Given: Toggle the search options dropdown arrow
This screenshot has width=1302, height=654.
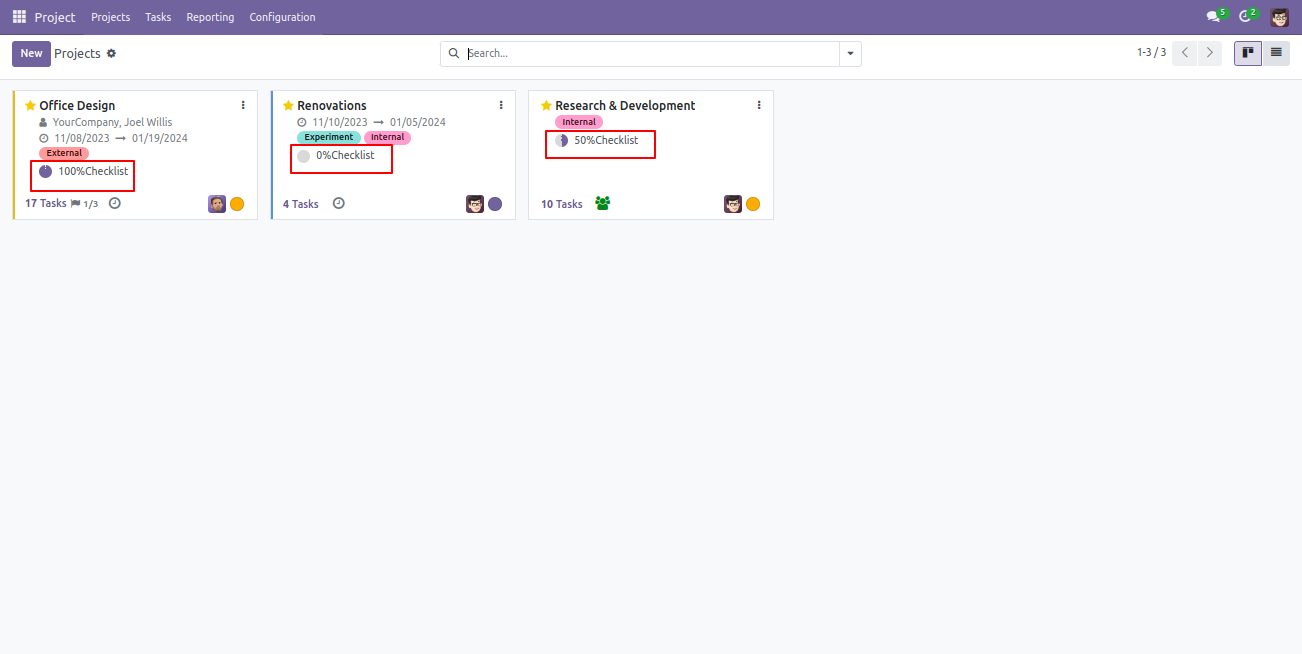Looking at the screenshot, I should coord(850,54).
